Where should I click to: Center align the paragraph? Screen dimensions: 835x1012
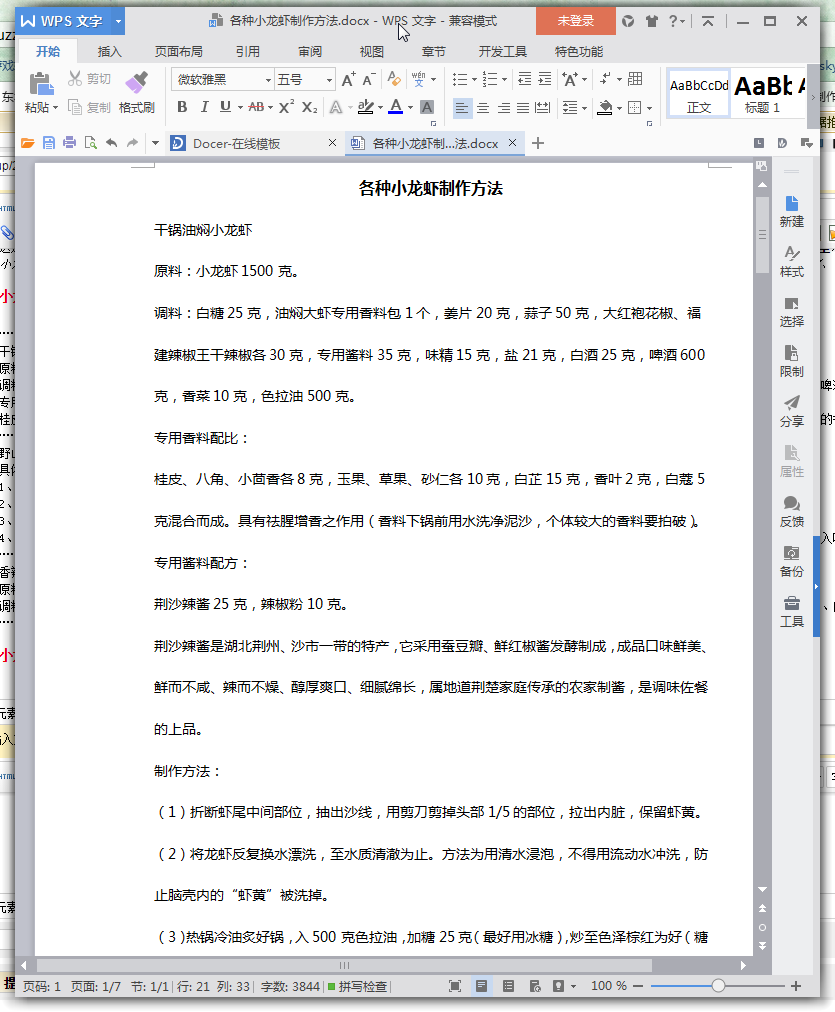pos(483,107)
